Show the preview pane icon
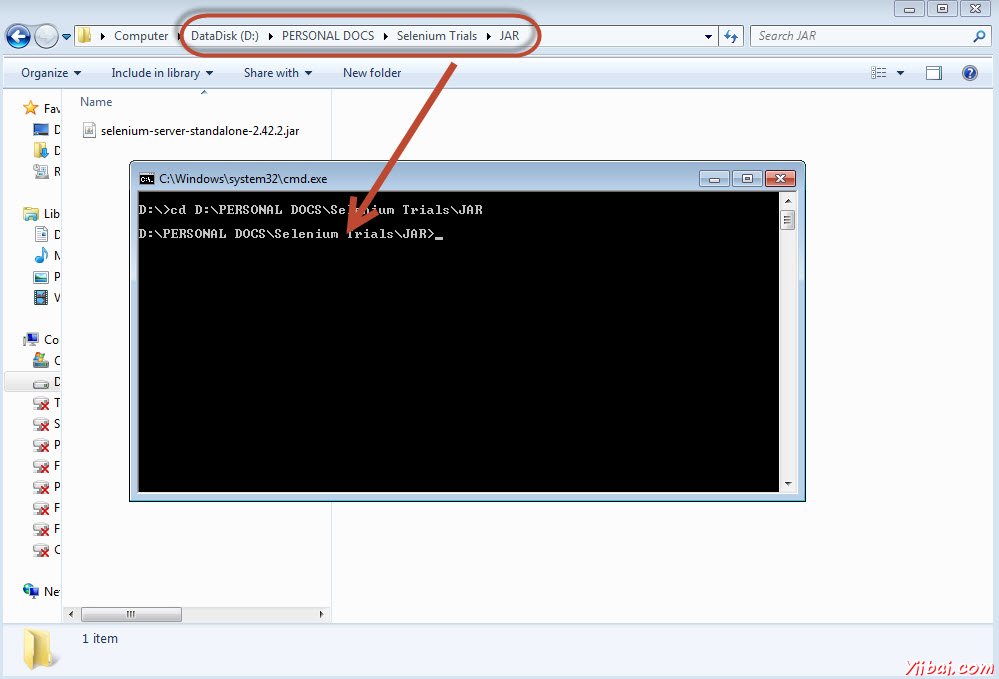Image resolution: width=999 pixels, height=679 pixels. coord(933,73)
